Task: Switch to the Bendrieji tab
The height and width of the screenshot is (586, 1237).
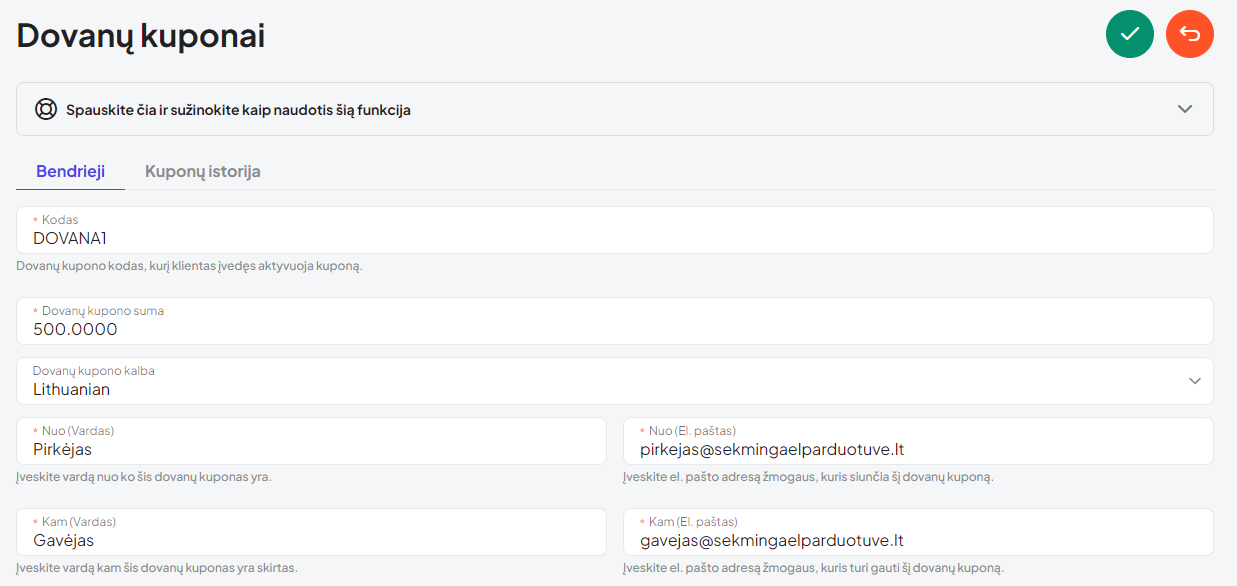Action: tap(70, 171)
